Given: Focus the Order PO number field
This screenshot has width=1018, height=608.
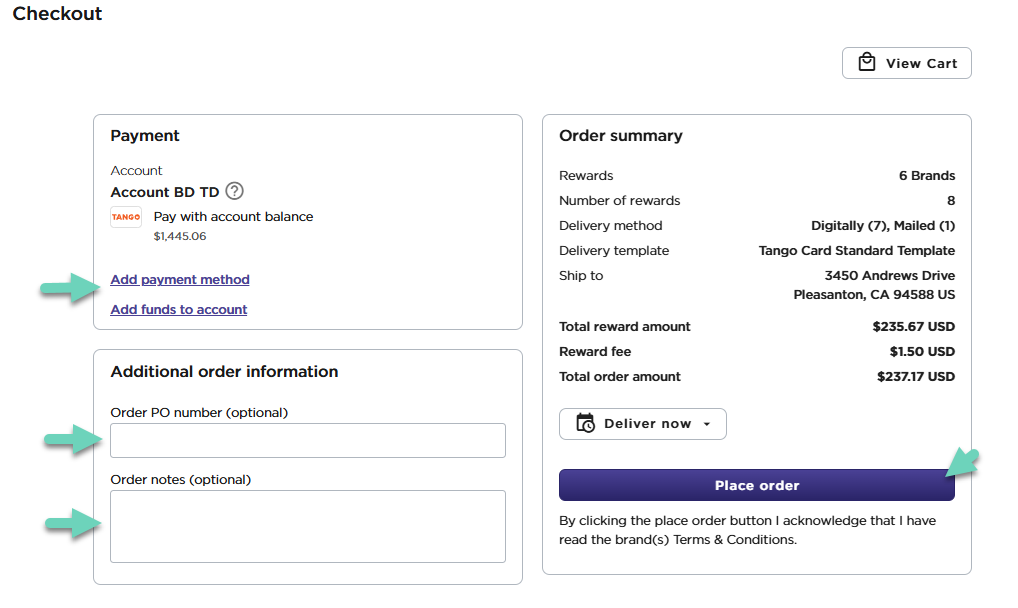Looking at the screenshot, I should click(308, 441).
